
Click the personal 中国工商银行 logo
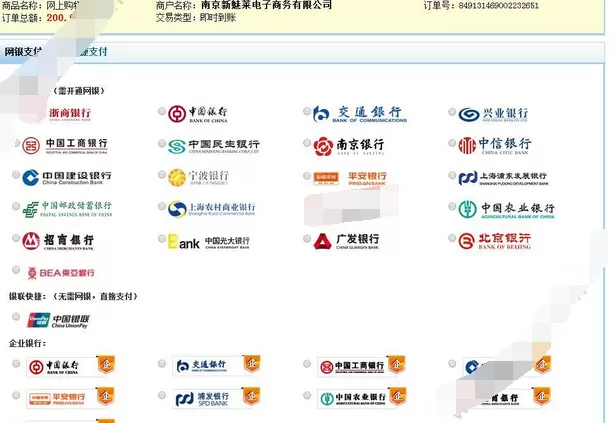point(65,146)
